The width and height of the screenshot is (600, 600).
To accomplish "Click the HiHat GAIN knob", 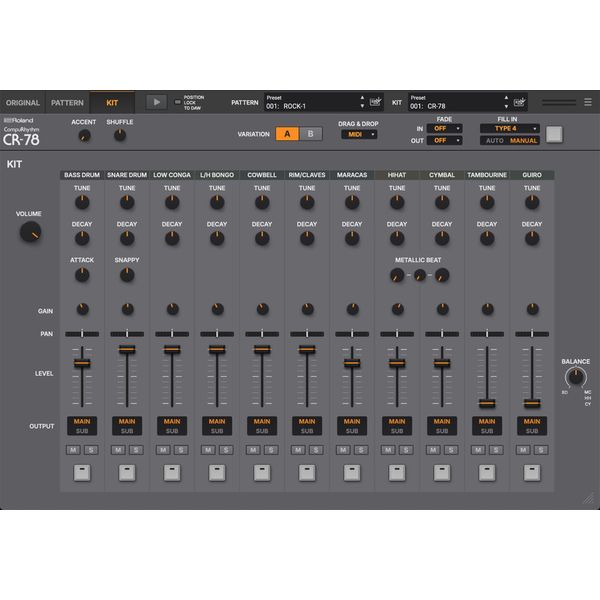I will pyautogui.click(x=397, y=309).
